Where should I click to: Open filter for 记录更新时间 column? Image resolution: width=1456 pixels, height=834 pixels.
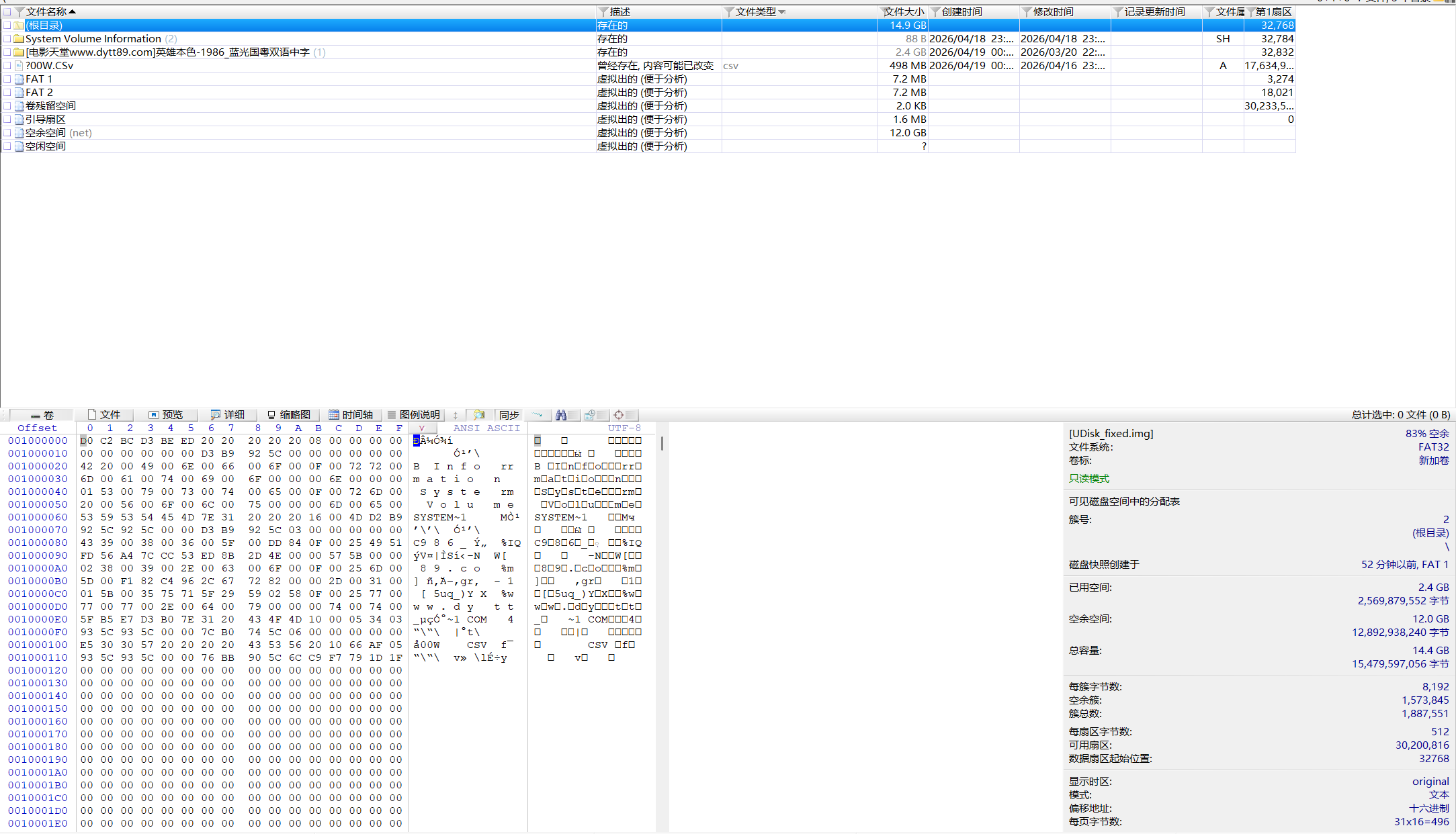coord(1118,12)
